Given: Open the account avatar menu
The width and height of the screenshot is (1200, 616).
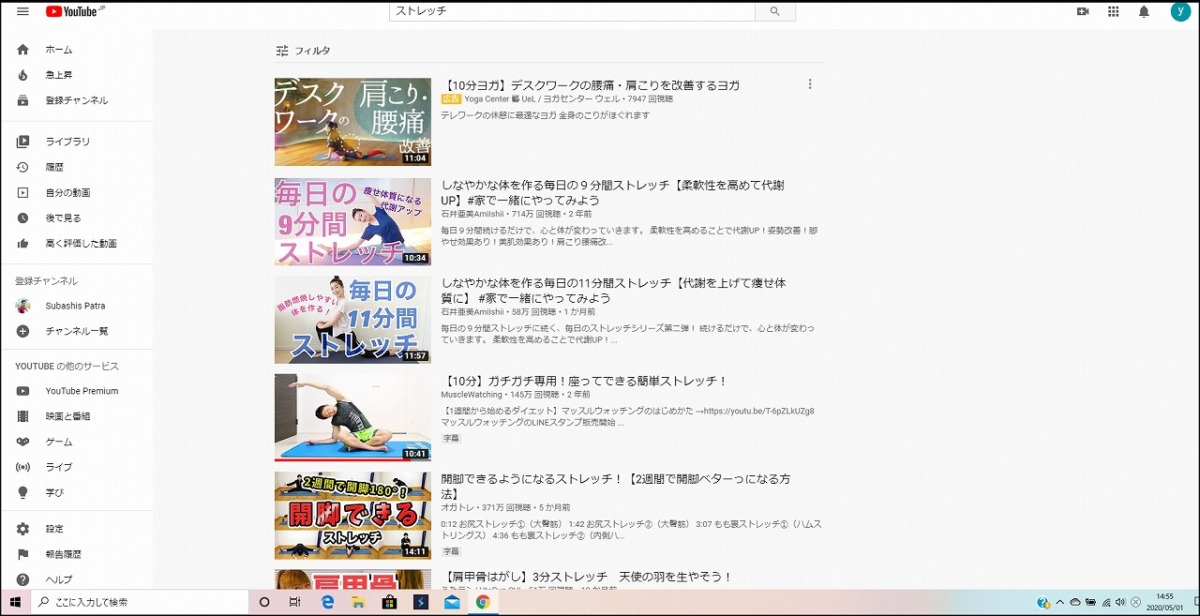Looking at the screenshot, I should tap(1180, 11).
